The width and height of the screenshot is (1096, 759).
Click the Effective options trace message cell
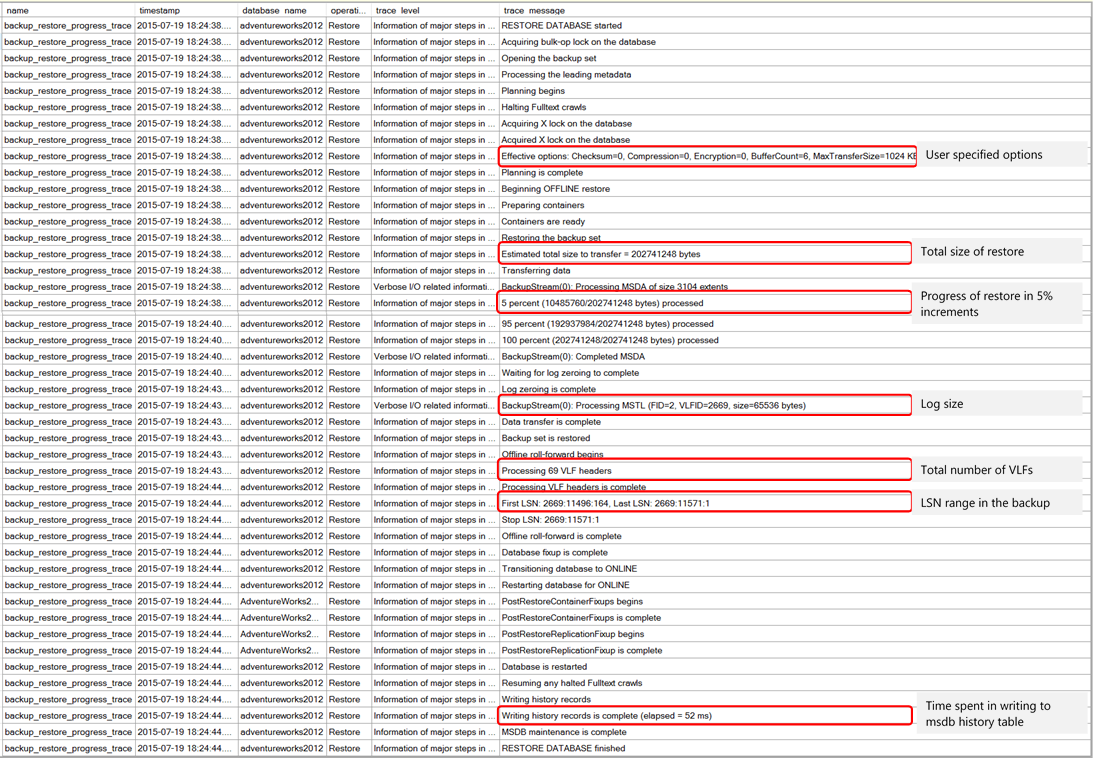700,156
